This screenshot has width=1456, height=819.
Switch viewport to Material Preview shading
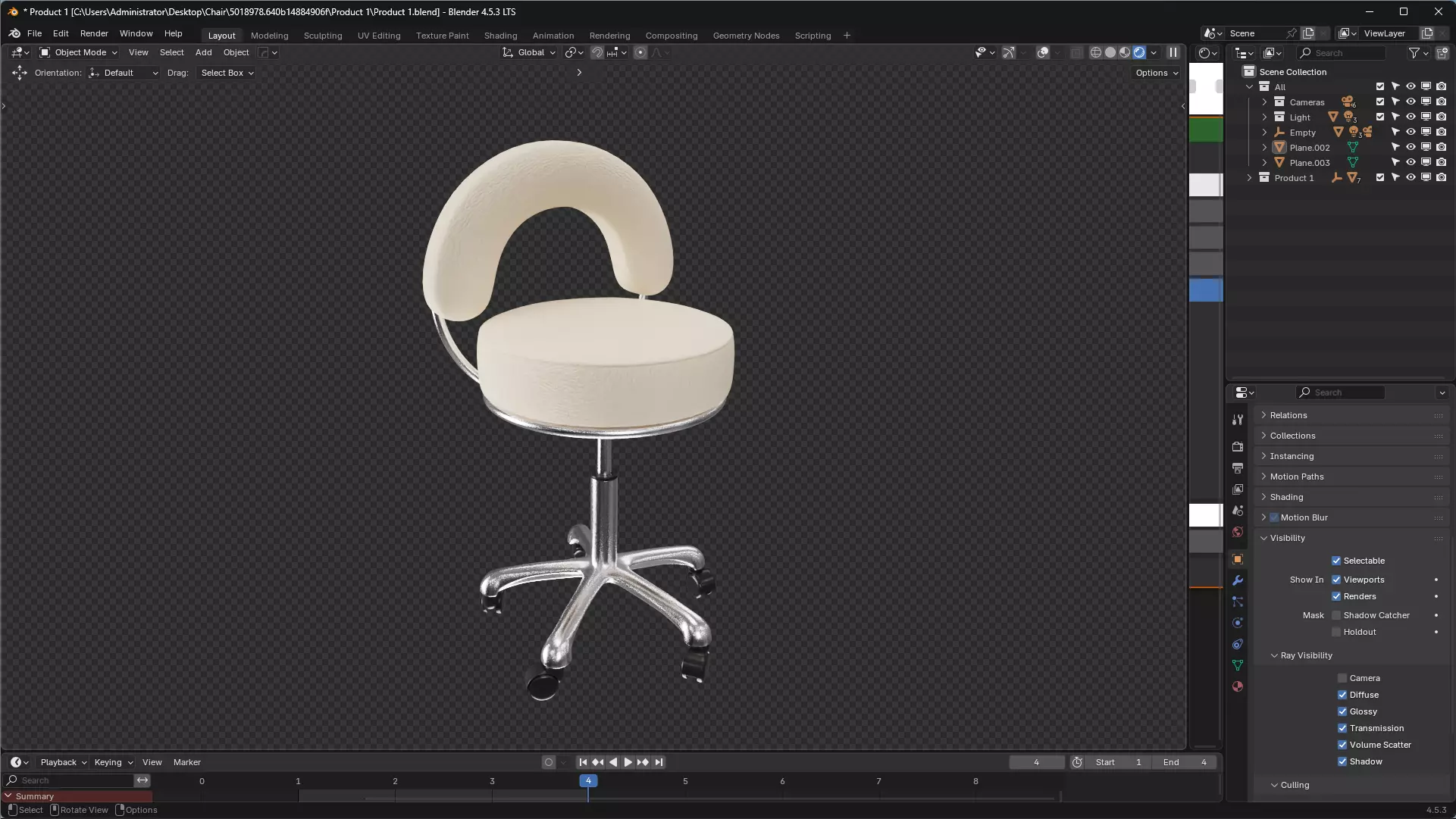point(1125,52)
